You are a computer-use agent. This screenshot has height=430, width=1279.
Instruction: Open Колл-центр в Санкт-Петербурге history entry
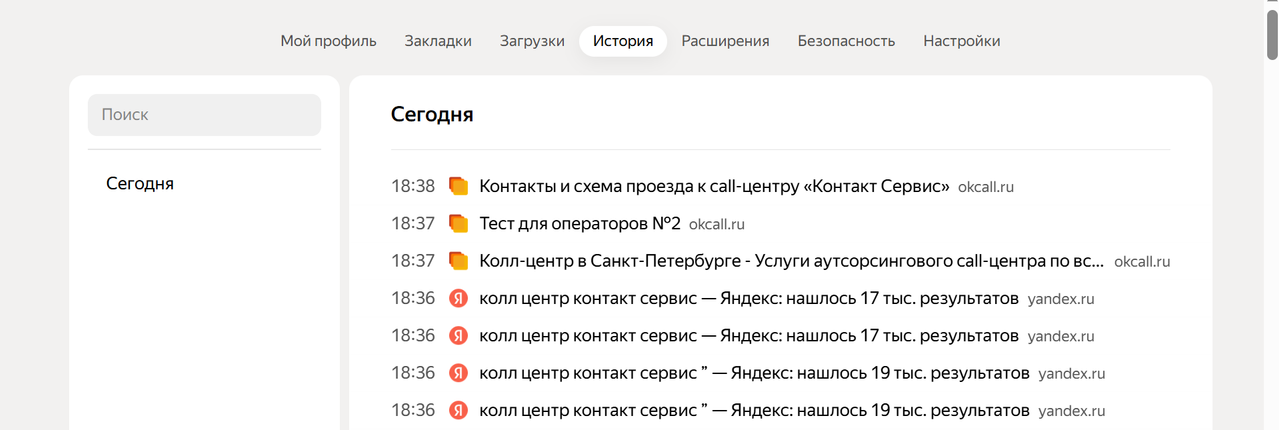pyautogui.click(x=792, y=261)
